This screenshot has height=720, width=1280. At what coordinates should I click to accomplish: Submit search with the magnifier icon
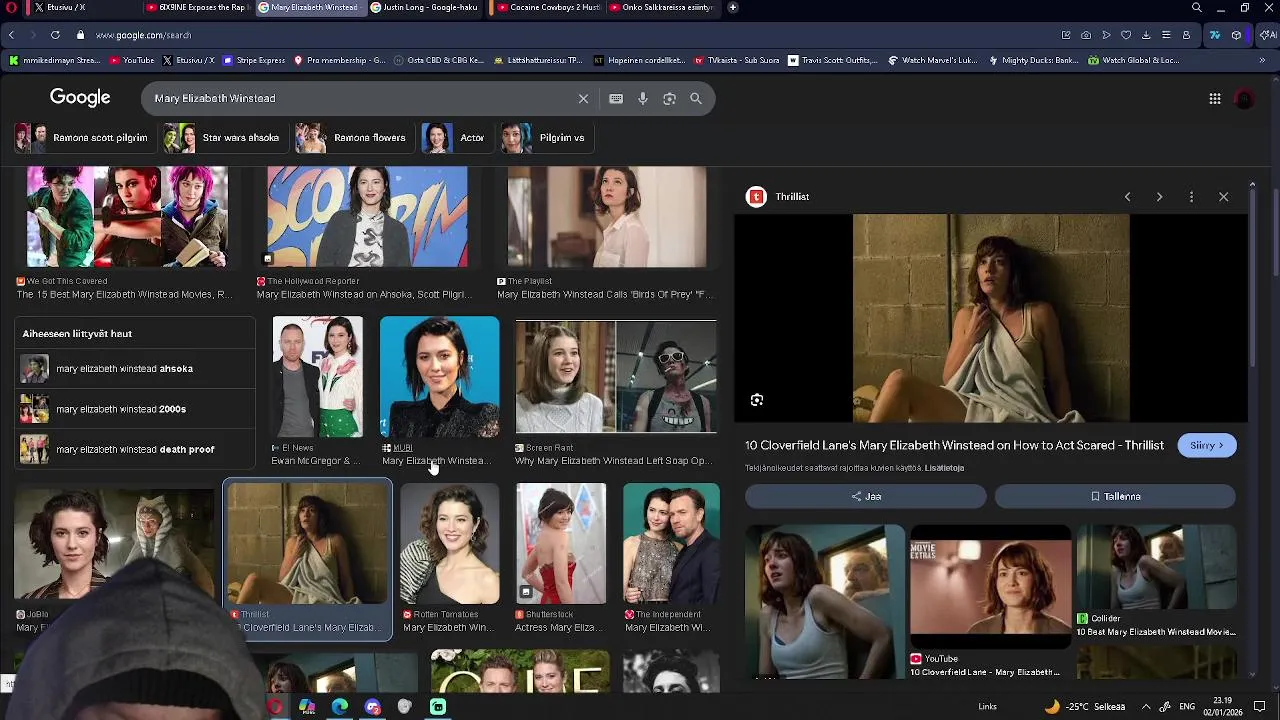(x=696, y=98)
